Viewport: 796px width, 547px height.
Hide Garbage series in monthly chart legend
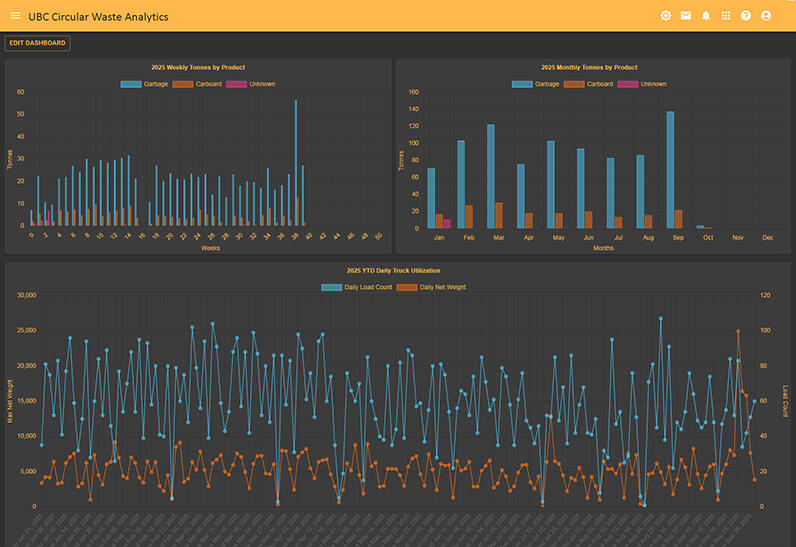[x=536, y=84]
